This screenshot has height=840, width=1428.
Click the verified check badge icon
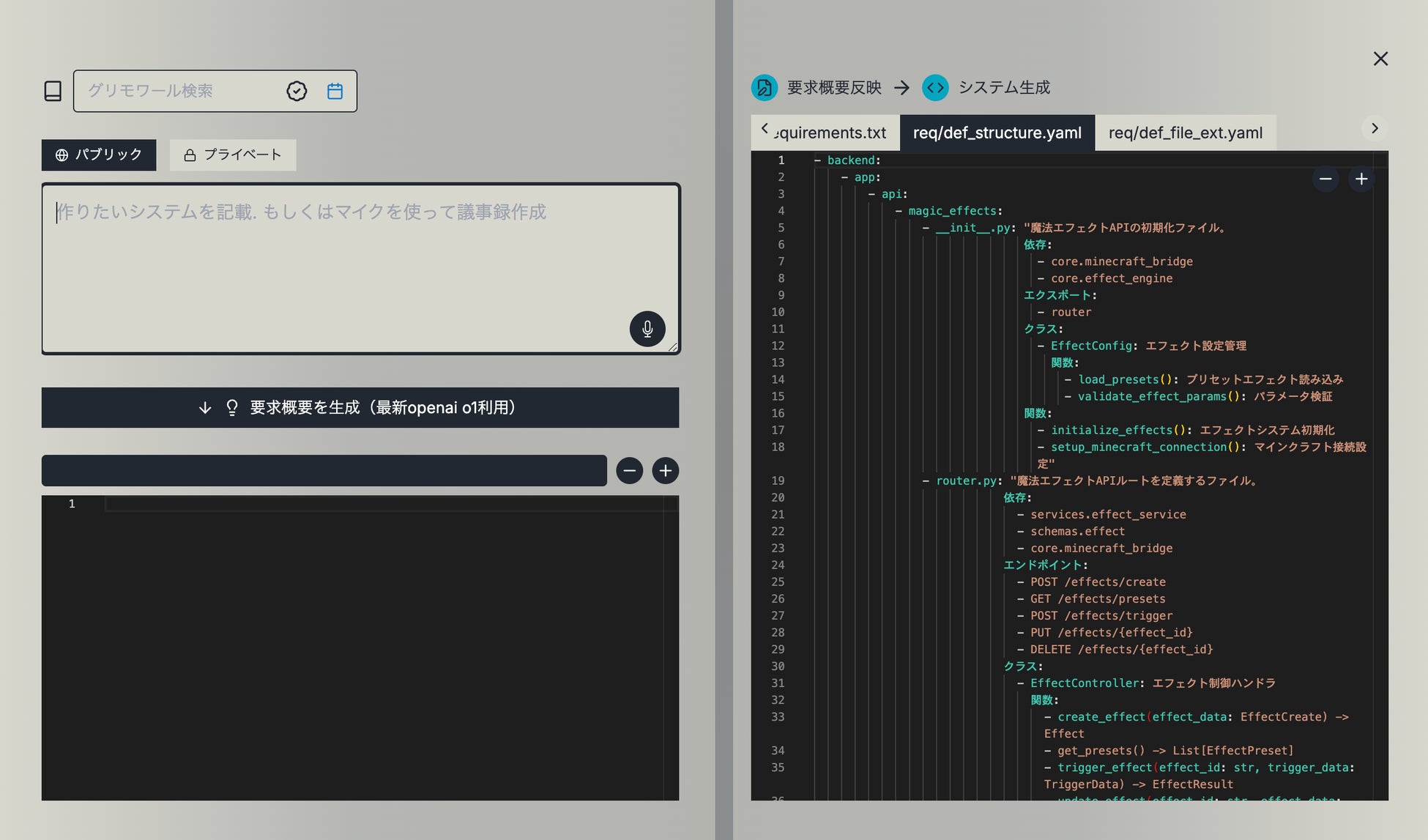coord(297,91)
